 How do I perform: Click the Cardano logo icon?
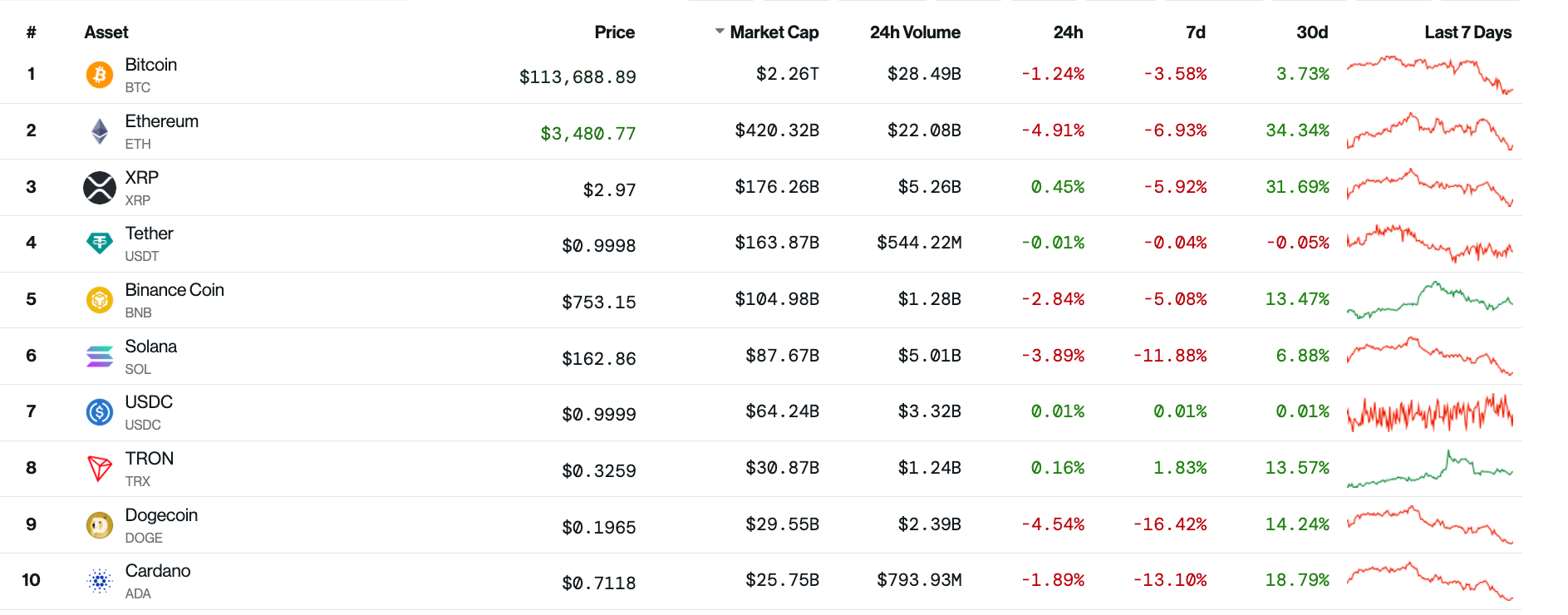(x=100, y=581)
